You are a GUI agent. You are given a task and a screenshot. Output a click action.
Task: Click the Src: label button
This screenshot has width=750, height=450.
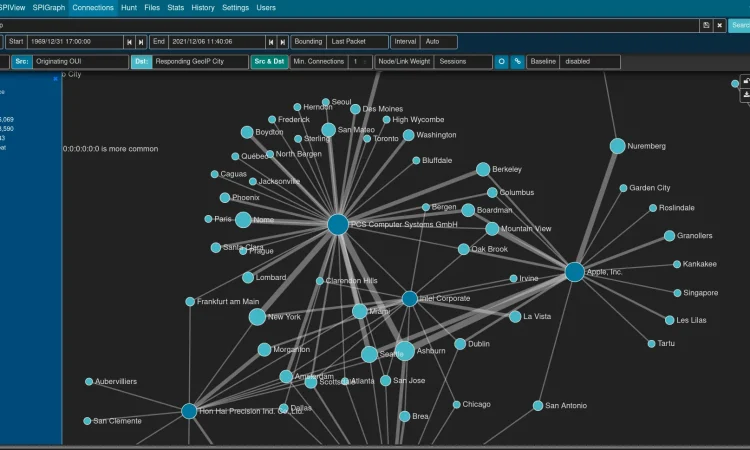pos(22,62)
